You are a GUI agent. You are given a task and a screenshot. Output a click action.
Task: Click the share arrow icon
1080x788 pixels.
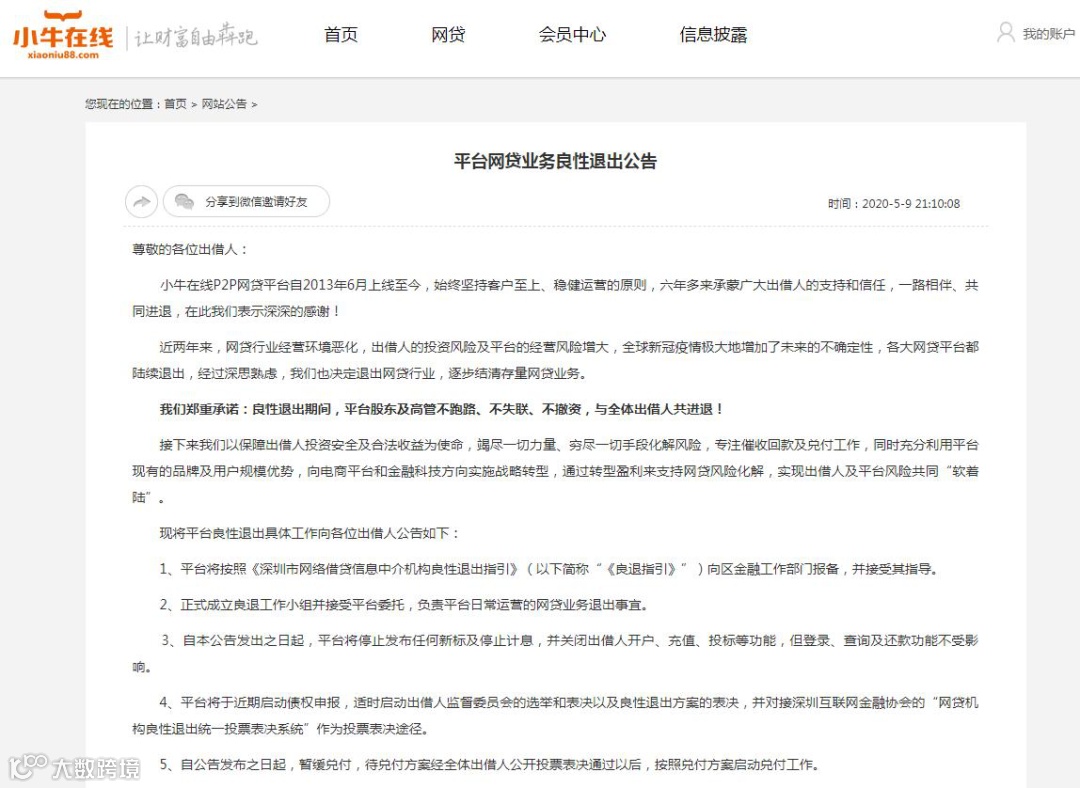click(141, 202)
